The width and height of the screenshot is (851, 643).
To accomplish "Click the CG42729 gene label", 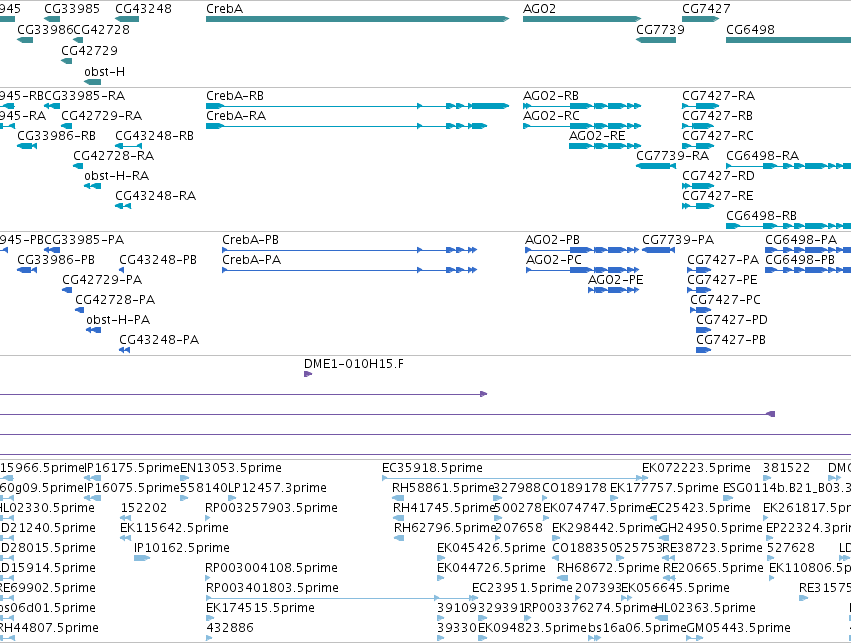I will click(x=89, y=50).
